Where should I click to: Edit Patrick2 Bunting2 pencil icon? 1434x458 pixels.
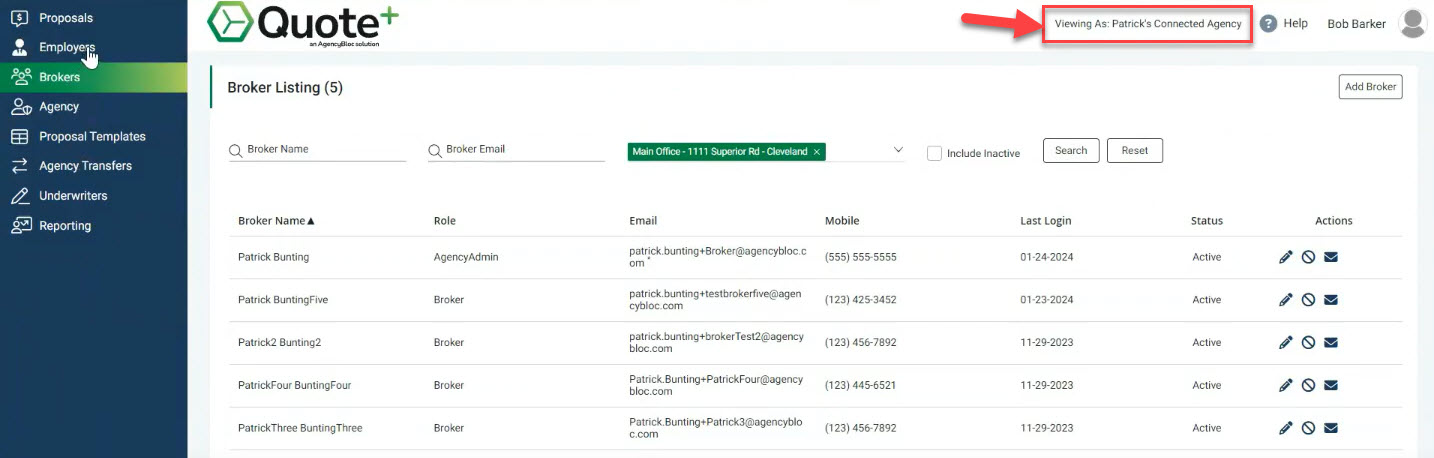point(1286,343)
